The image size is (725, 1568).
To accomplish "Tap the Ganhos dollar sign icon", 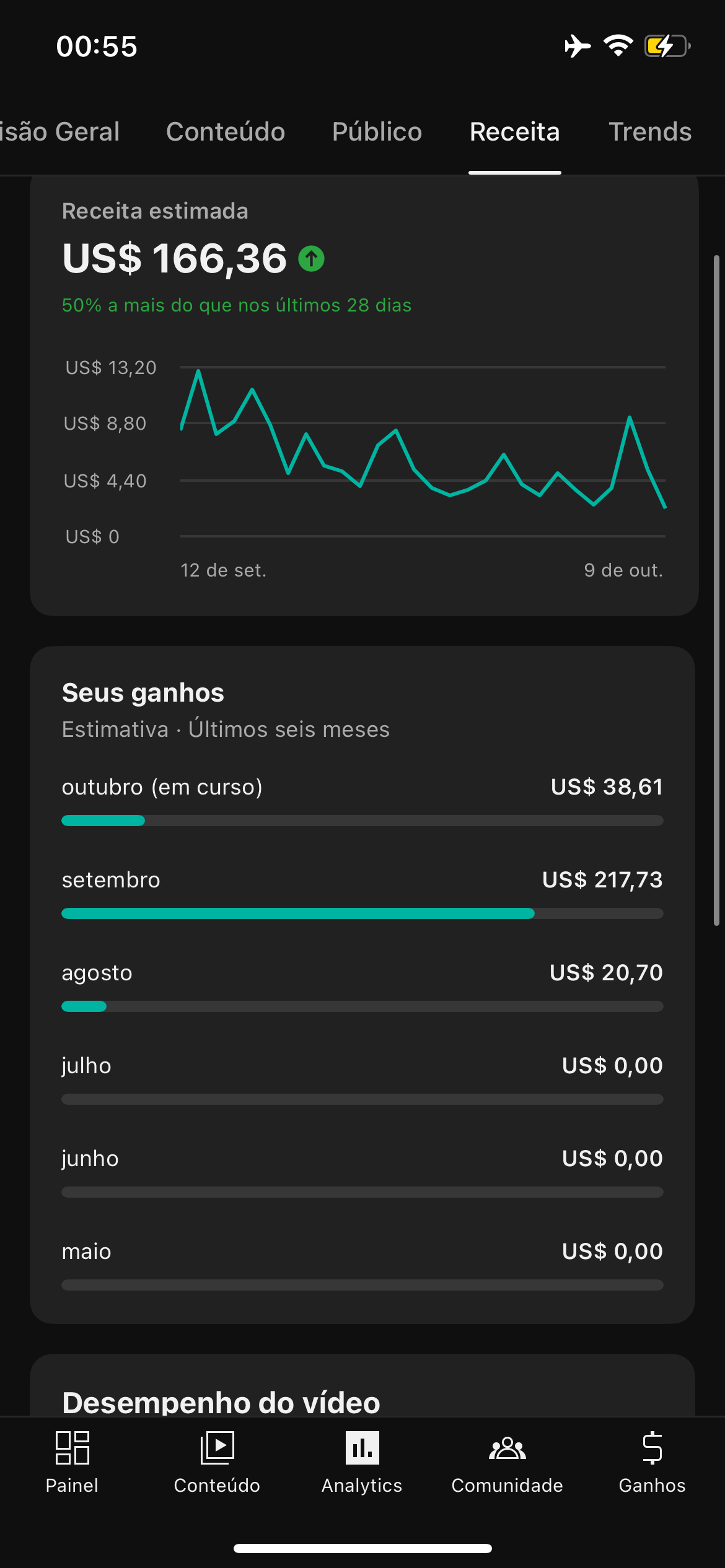I will (652, 1448).
